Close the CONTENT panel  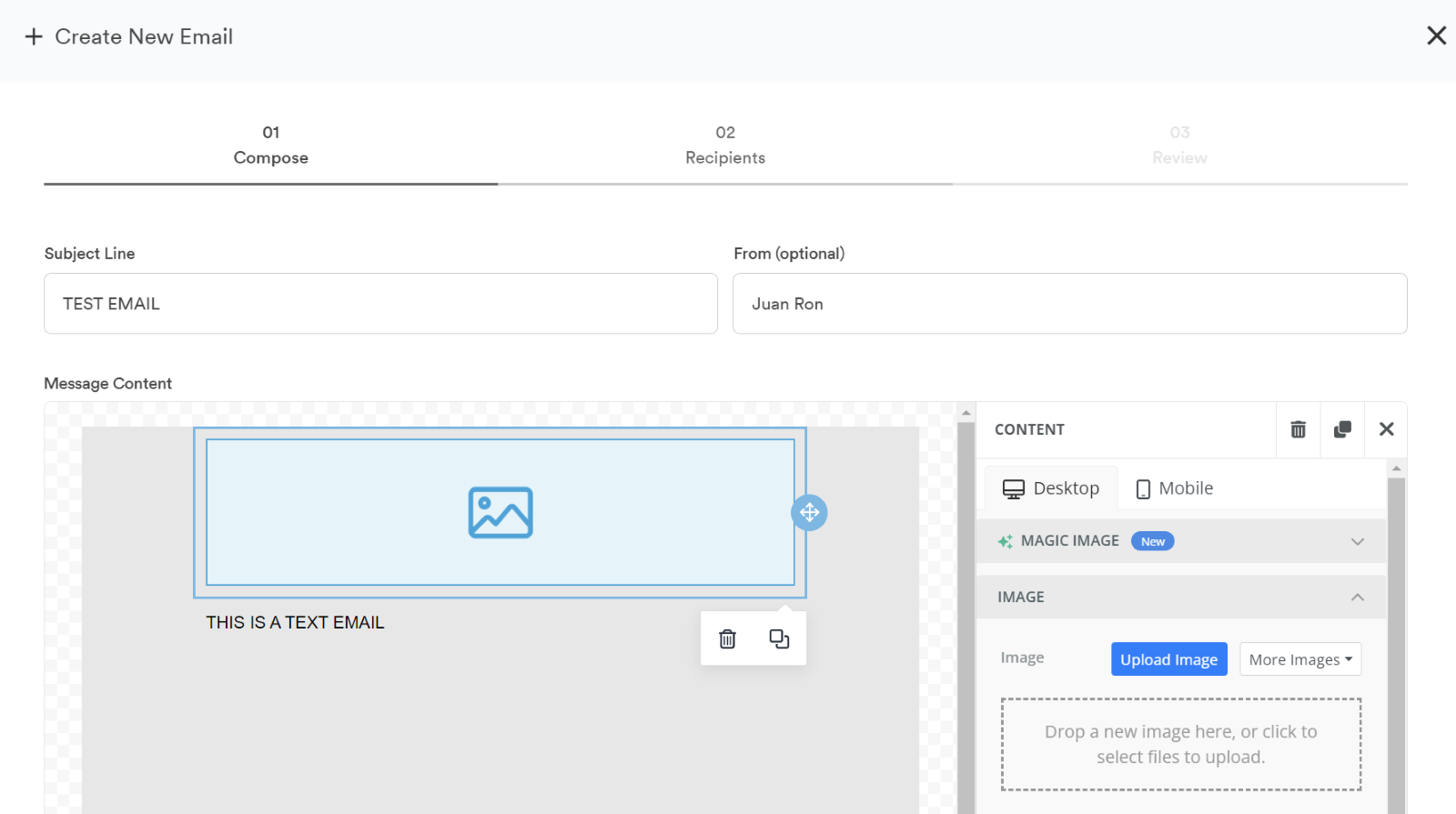(1386, 429)
